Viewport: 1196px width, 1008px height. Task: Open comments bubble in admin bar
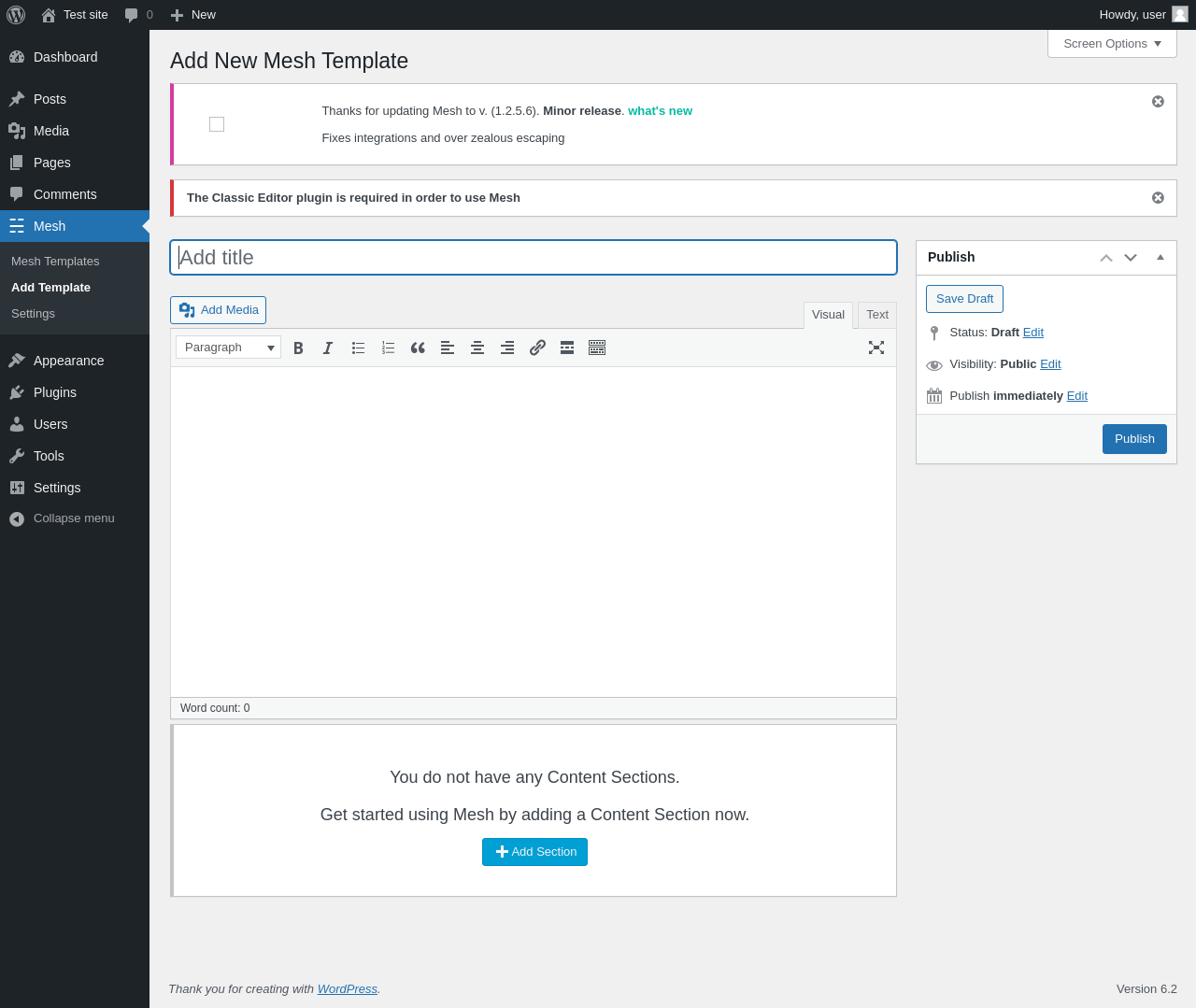tap(138, 15)
